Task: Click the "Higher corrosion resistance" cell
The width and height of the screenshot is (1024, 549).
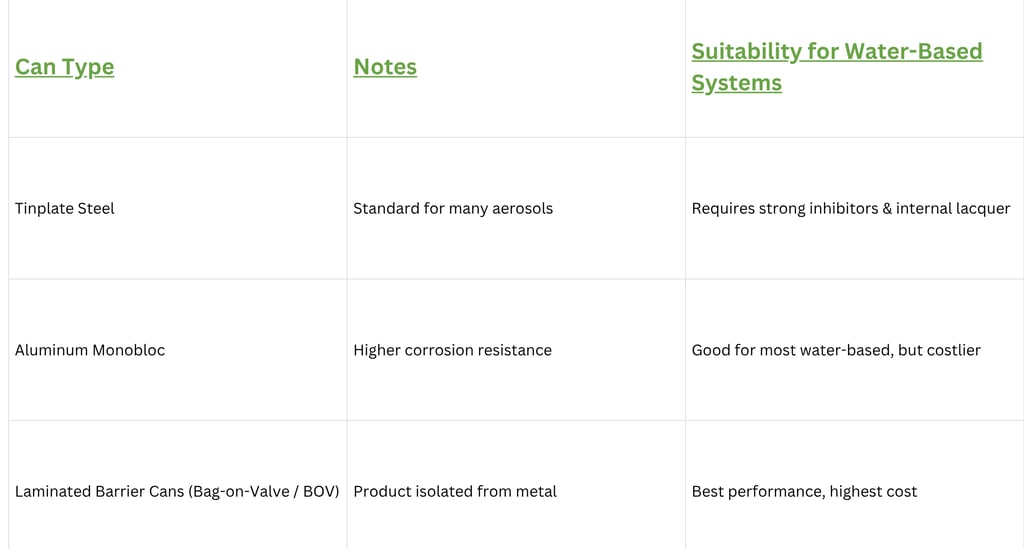Action: pos(452,350)
